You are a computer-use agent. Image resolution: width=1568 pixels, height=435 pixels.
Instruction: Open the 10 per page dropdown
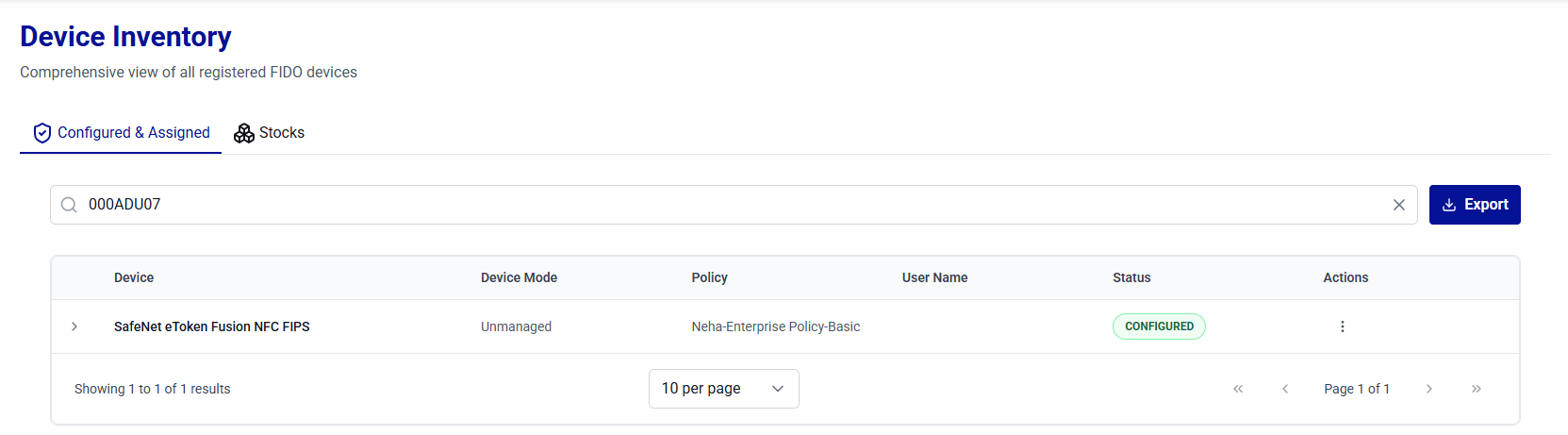pos(724,389)
